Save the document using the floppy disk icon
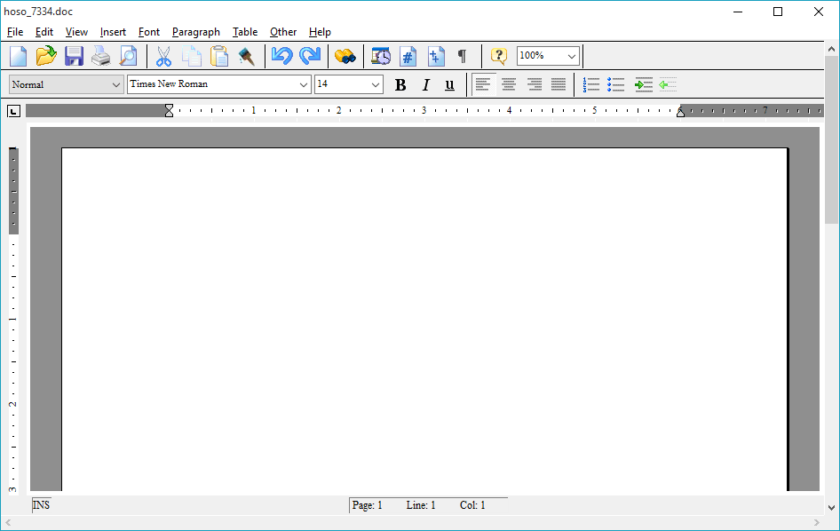The image size is (840, 531). tap(74, 56)
